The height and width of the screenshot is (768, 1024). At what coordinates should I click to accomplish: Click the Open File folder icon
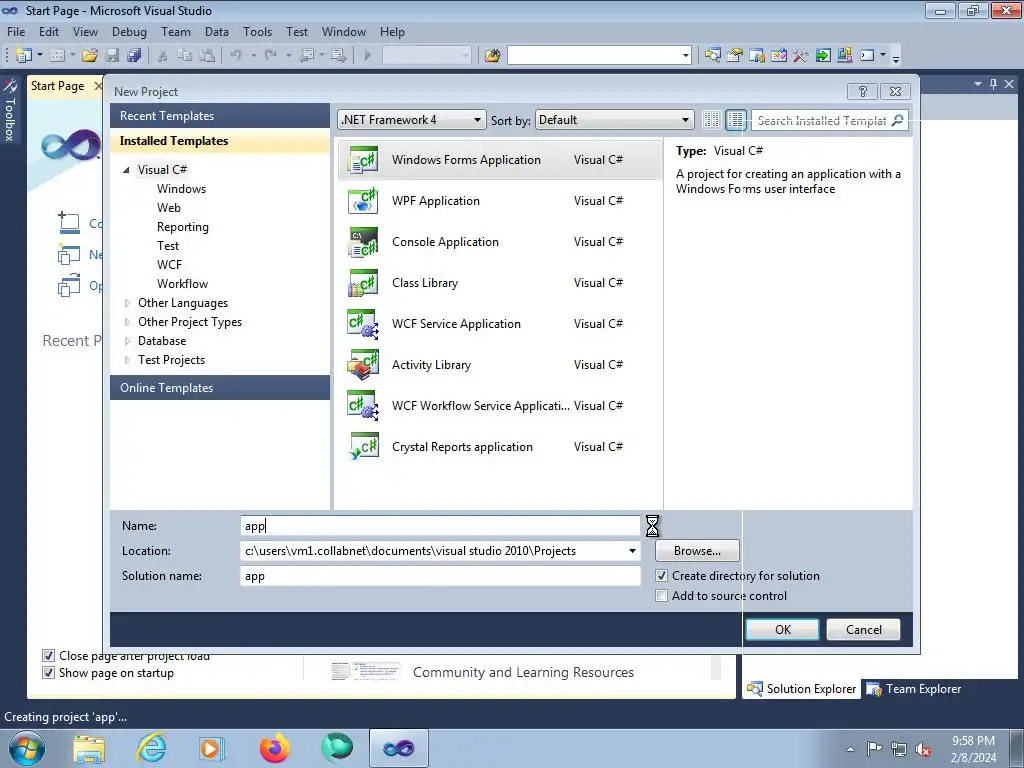pos(90,56)
